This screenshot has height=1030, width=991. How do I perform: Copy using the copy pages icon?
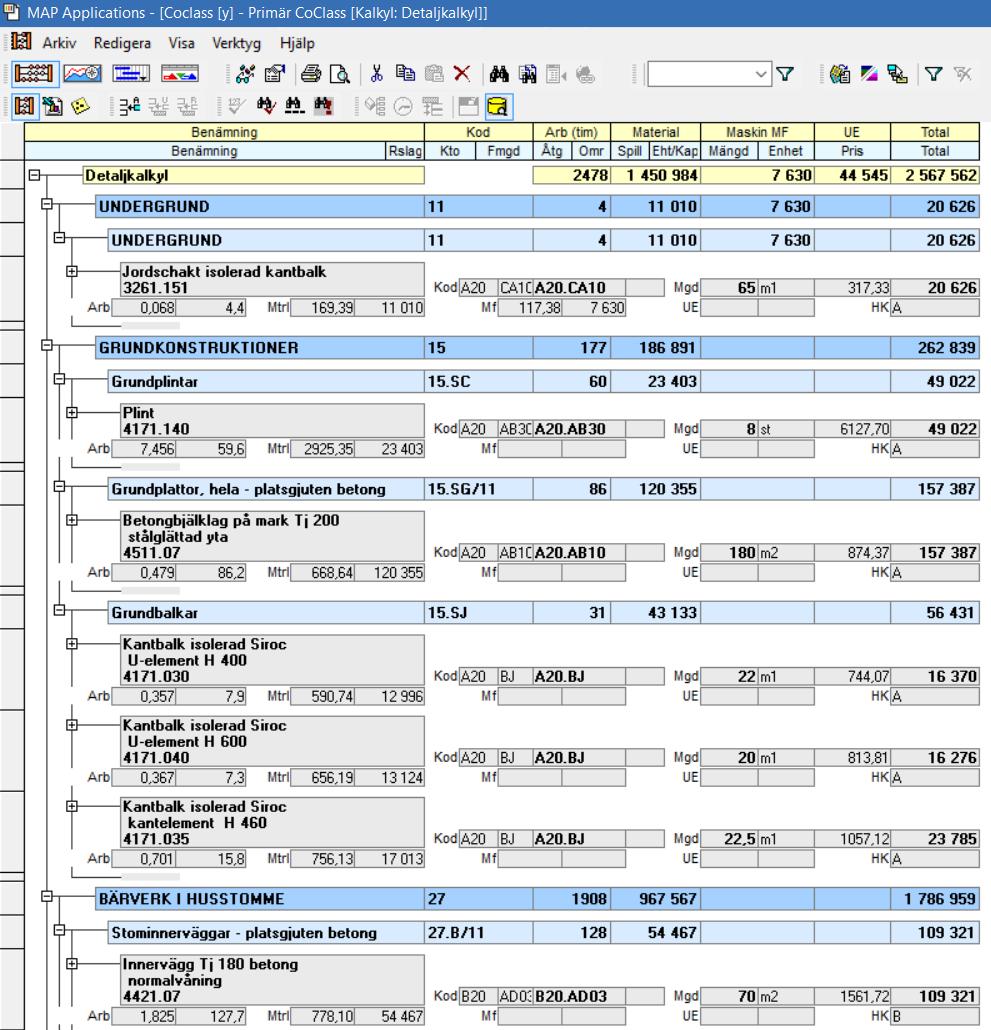[x=405, y=74]
